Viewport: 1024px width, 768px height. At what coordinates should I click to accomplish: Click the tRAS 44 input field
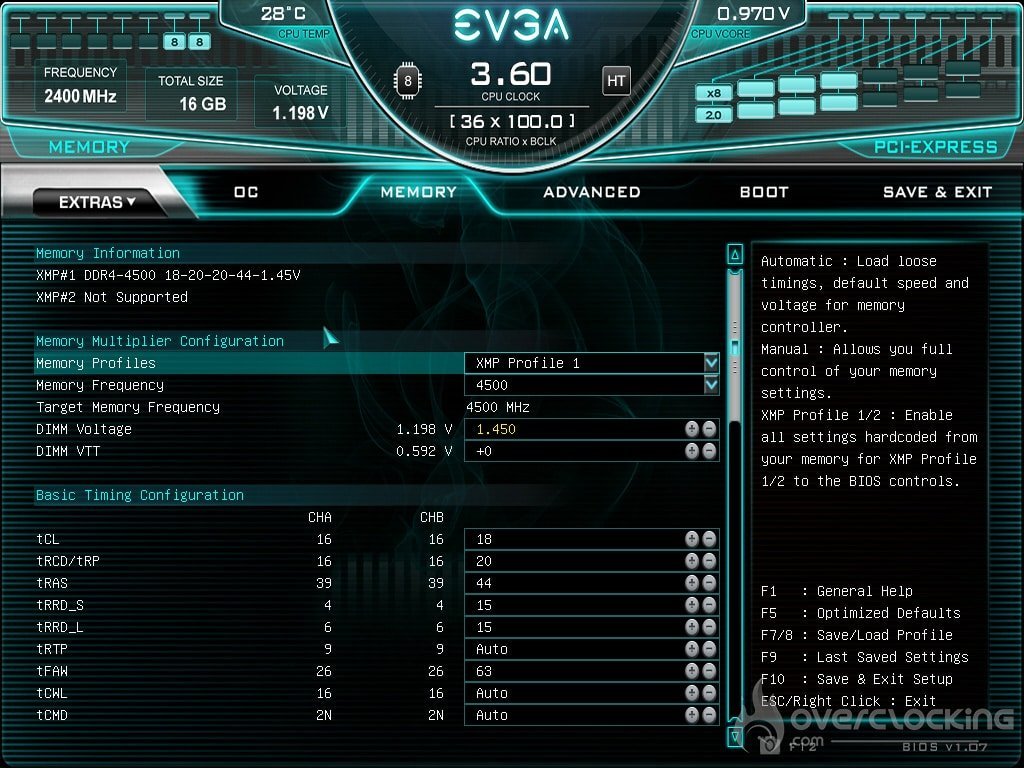592,583
